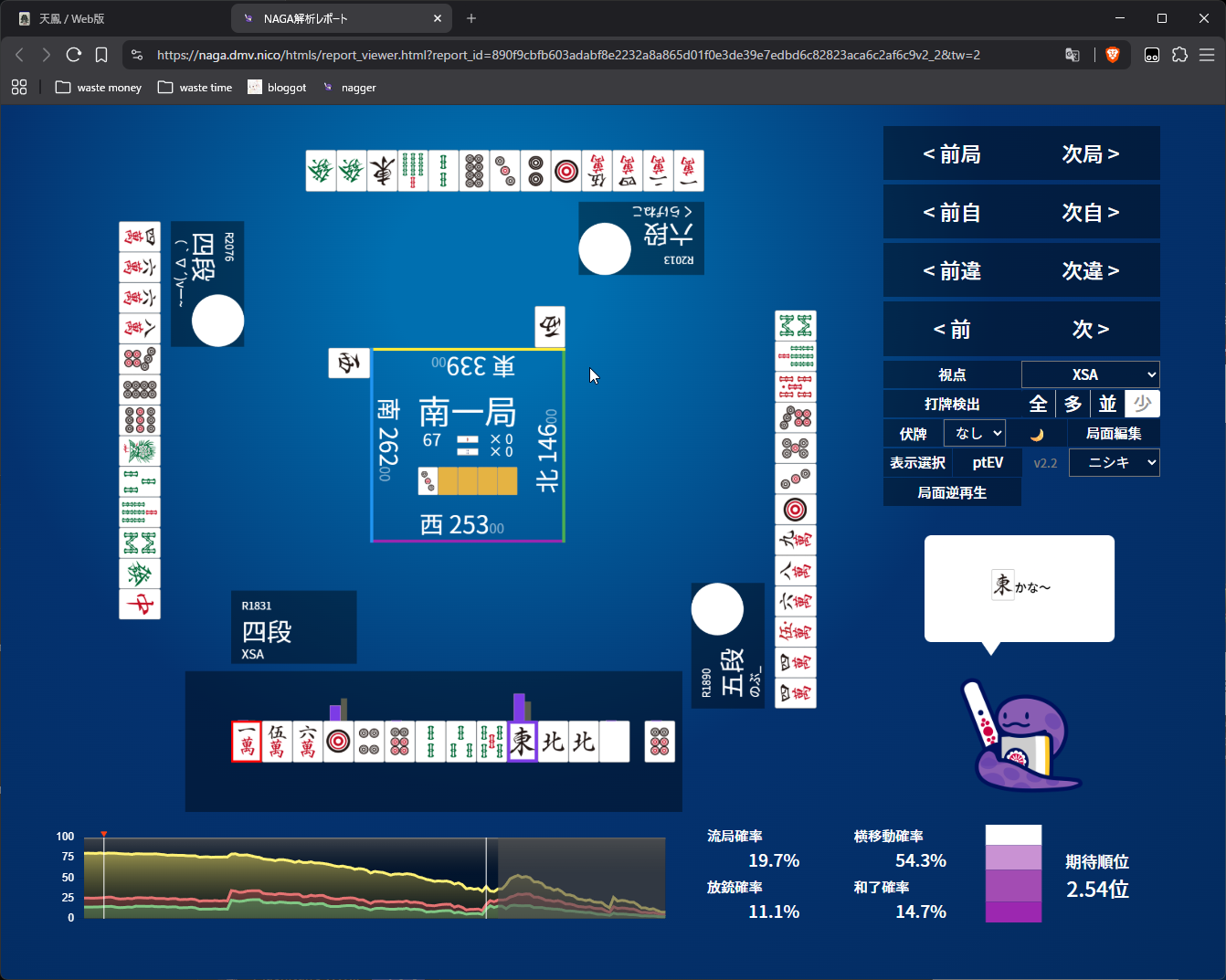Click the 六段 player's white avatar circle
Screen dimensions: 1226x980
click(605, 248)
